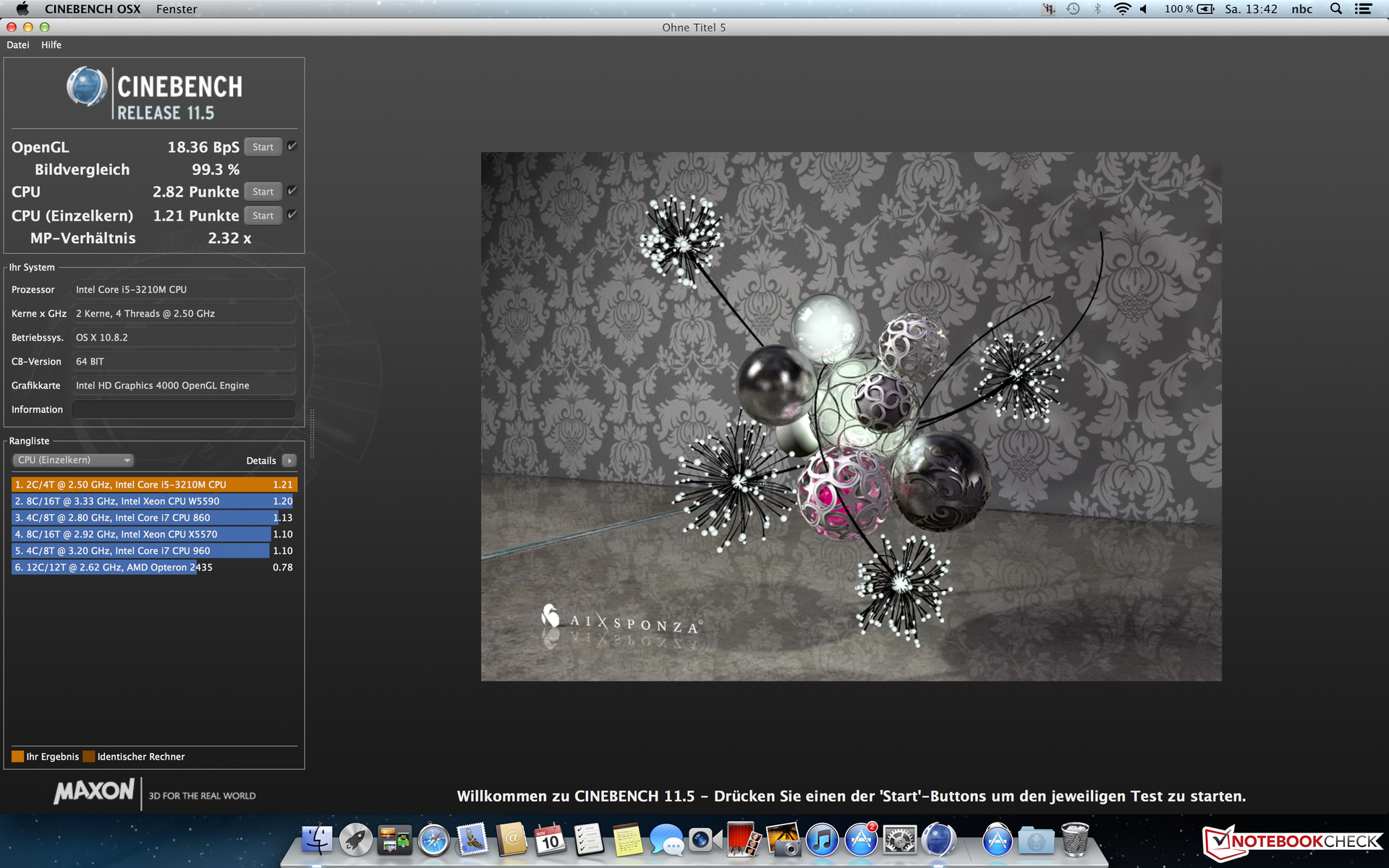Screen dimensions: 1389x868
Task: Open the Apple menu
Action: click(x=22, y=9)
